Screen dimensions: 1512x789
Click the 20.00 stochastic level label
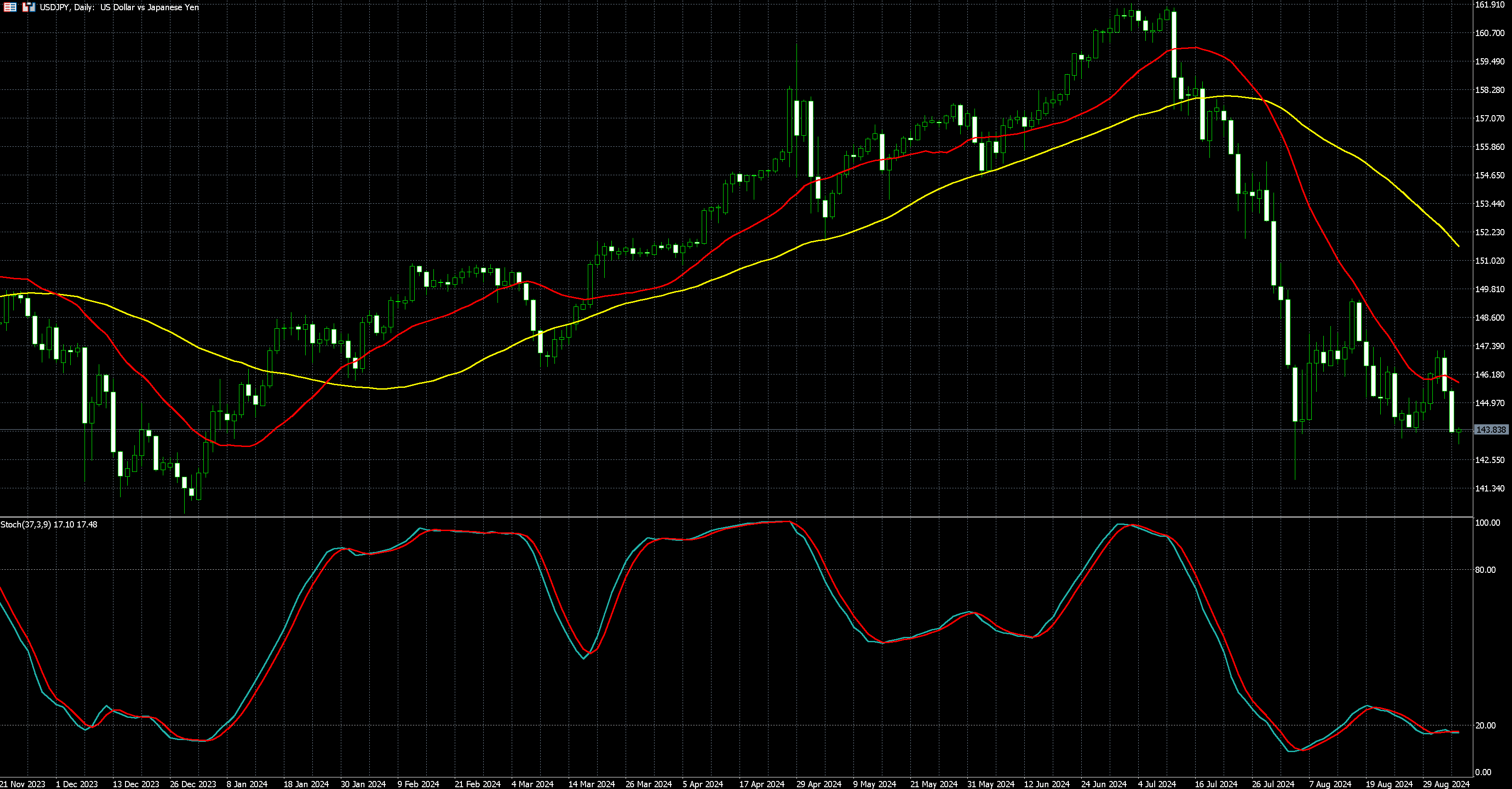1486,726
